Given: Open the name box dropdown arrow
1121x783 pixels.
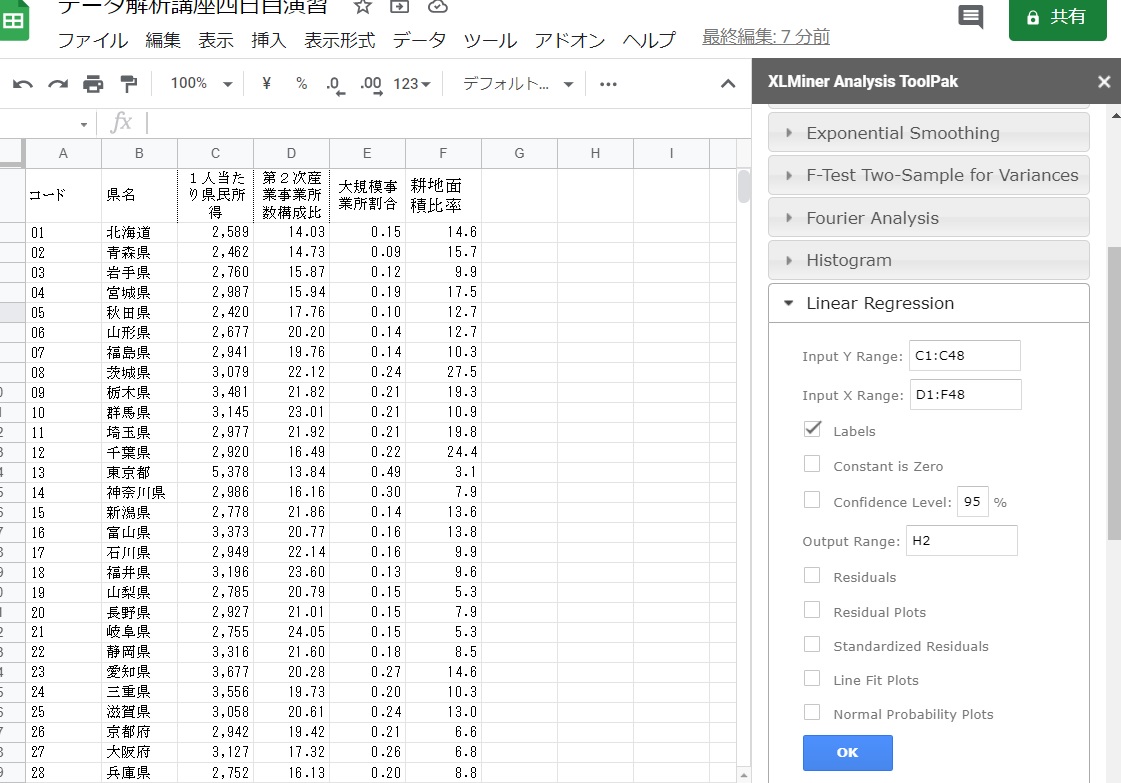Looking at the screenshot, I should point(84,124).
